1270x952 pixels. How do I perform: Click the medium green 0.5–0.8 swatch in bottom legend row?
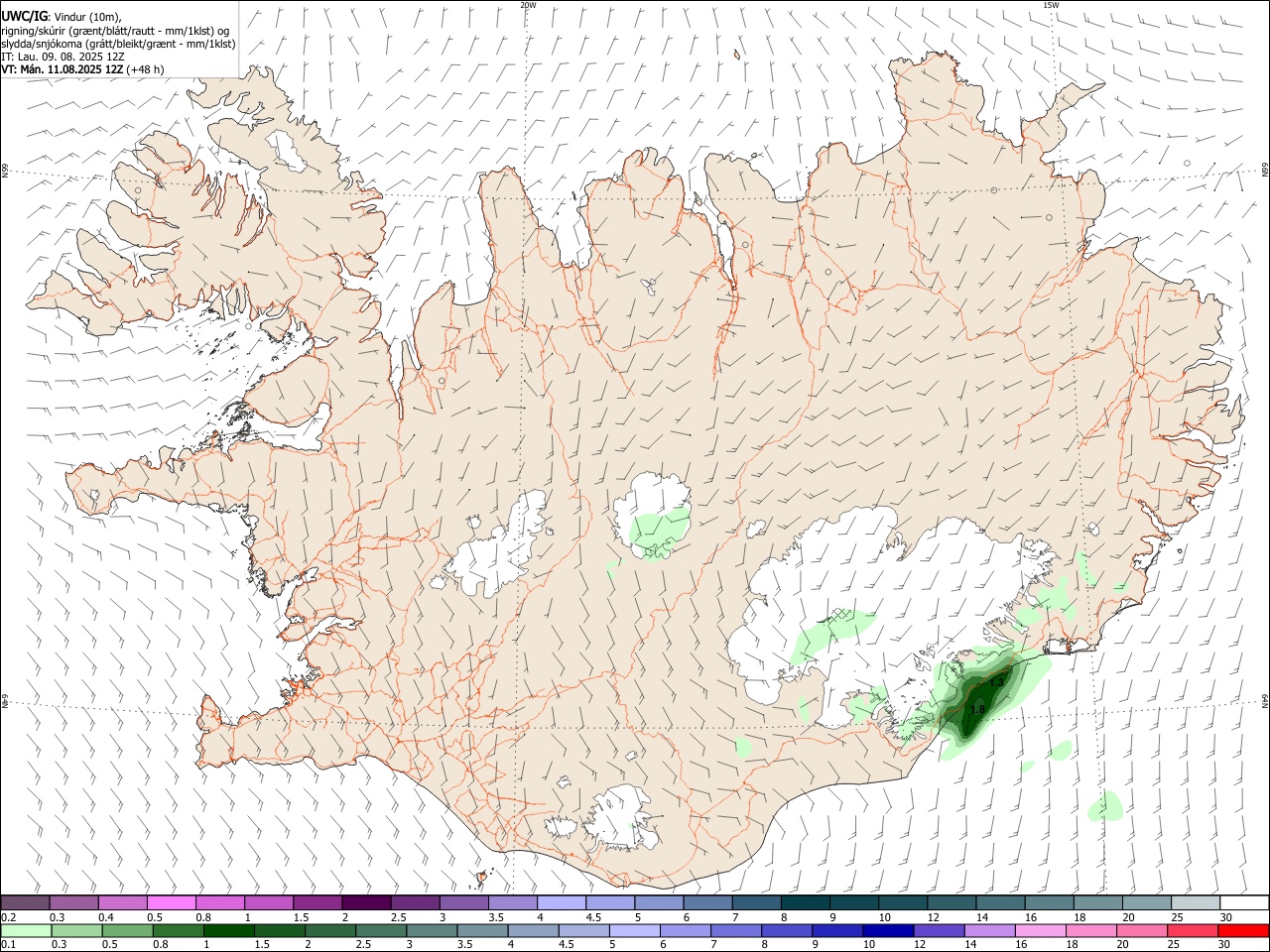coord(129,930)
